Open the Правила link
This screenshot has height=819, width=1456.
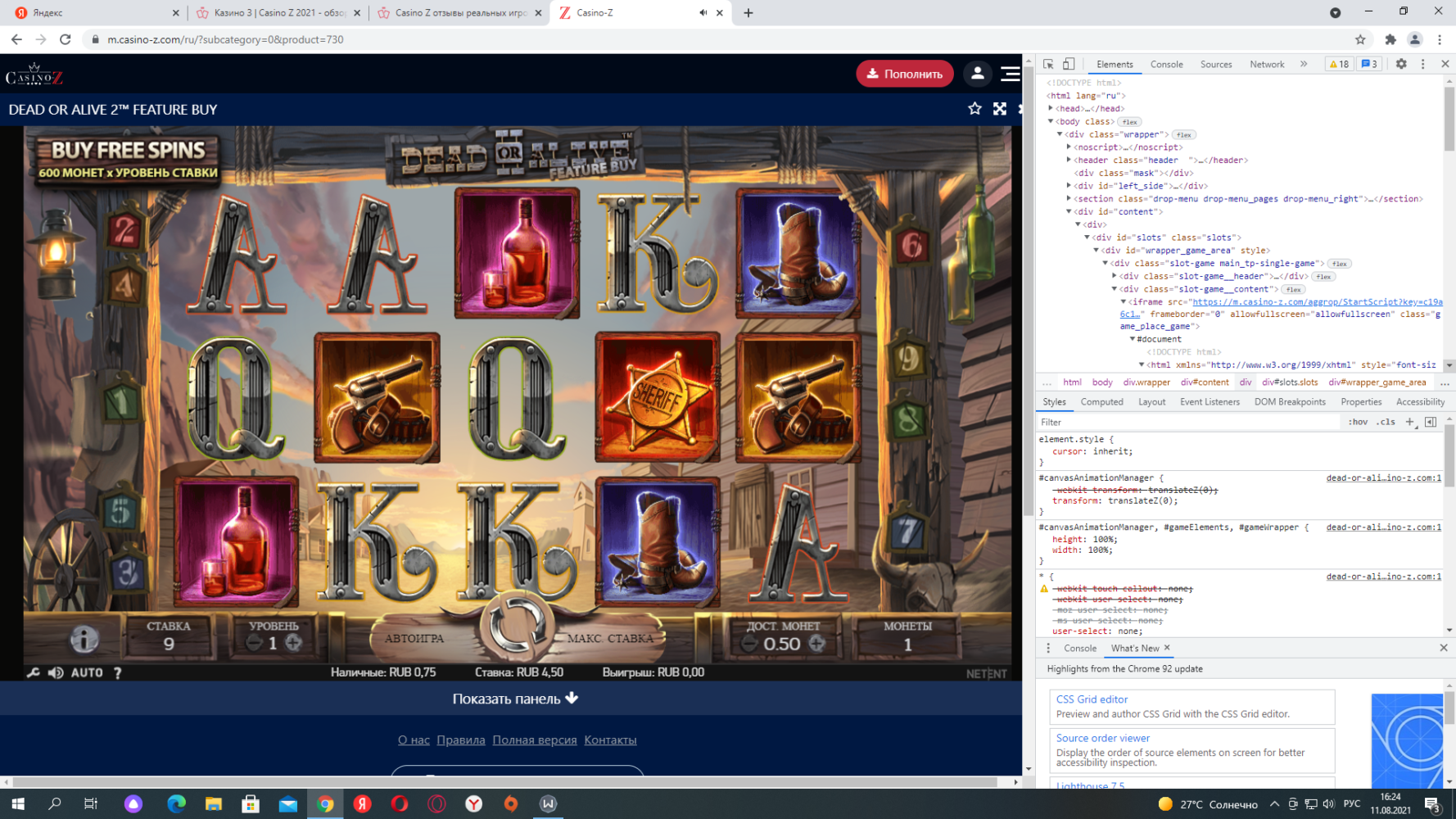(x=461, y=740)
